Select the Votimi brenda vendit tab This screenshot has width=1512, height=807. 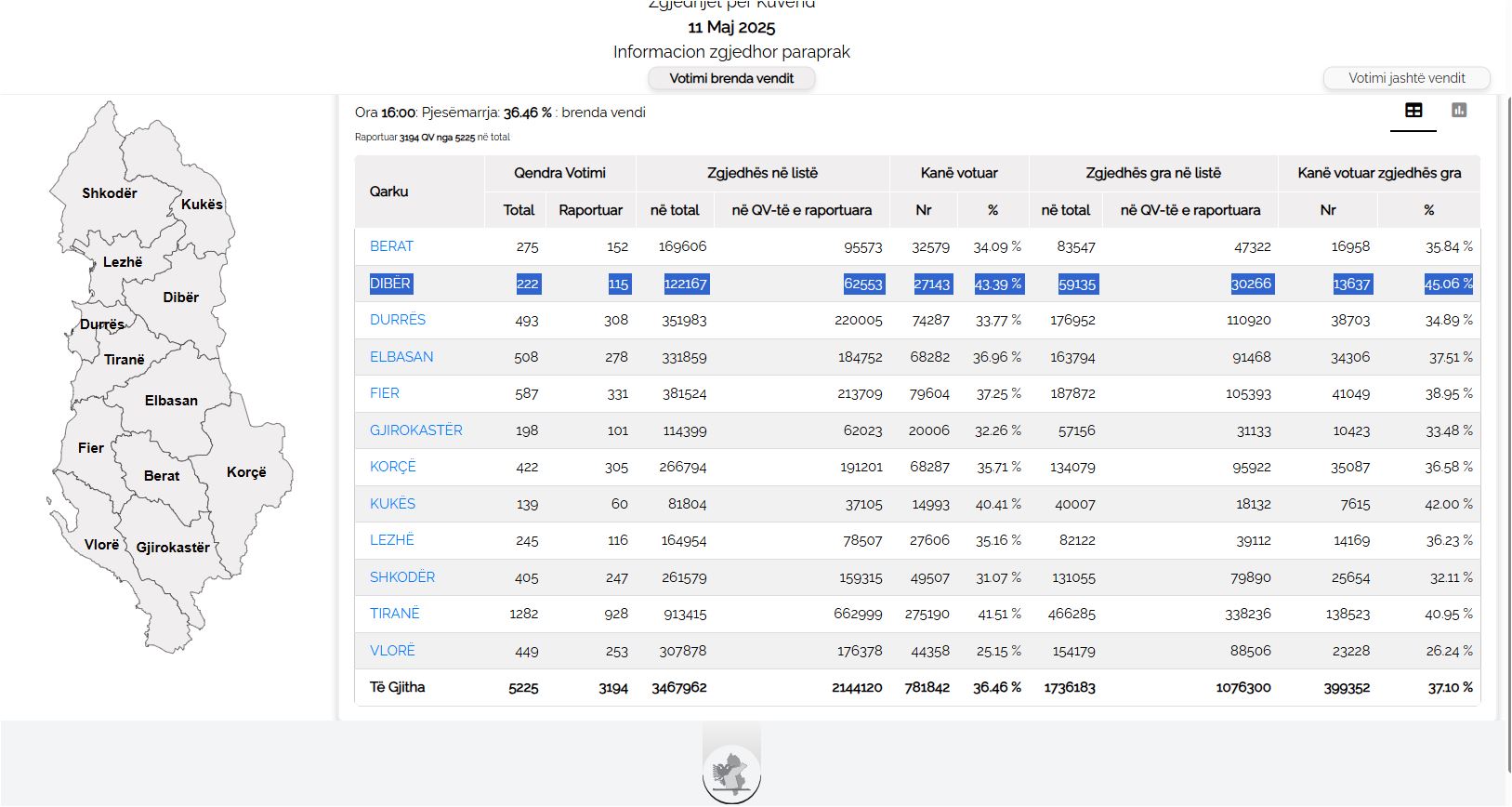tap(731, 79)
